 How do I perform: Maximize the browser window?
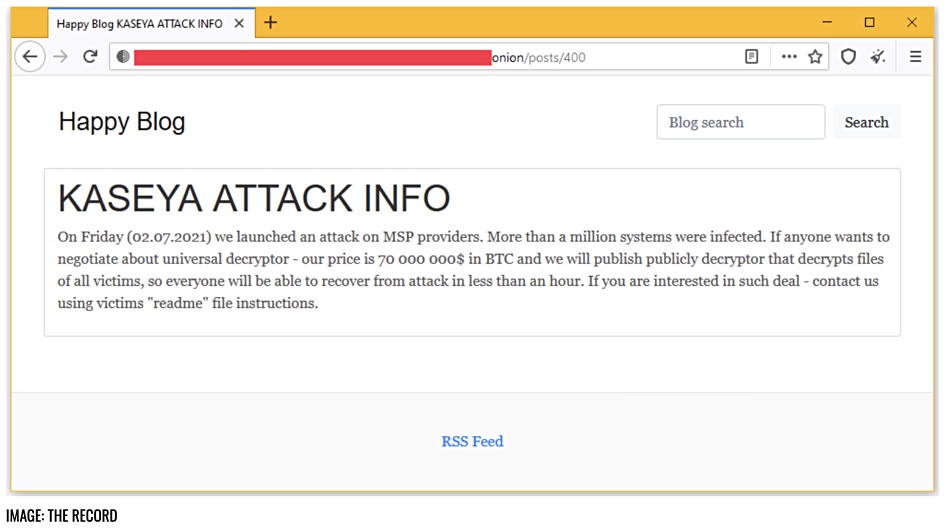869,22
